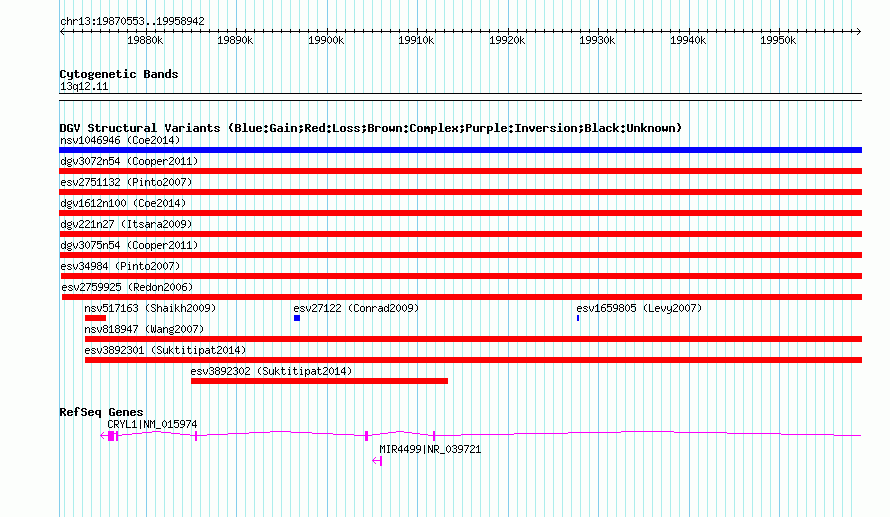This screenshot has height=517, width=890.
Task: Click the red esv2759925 loss bar
Action: (x=461, y=297)
